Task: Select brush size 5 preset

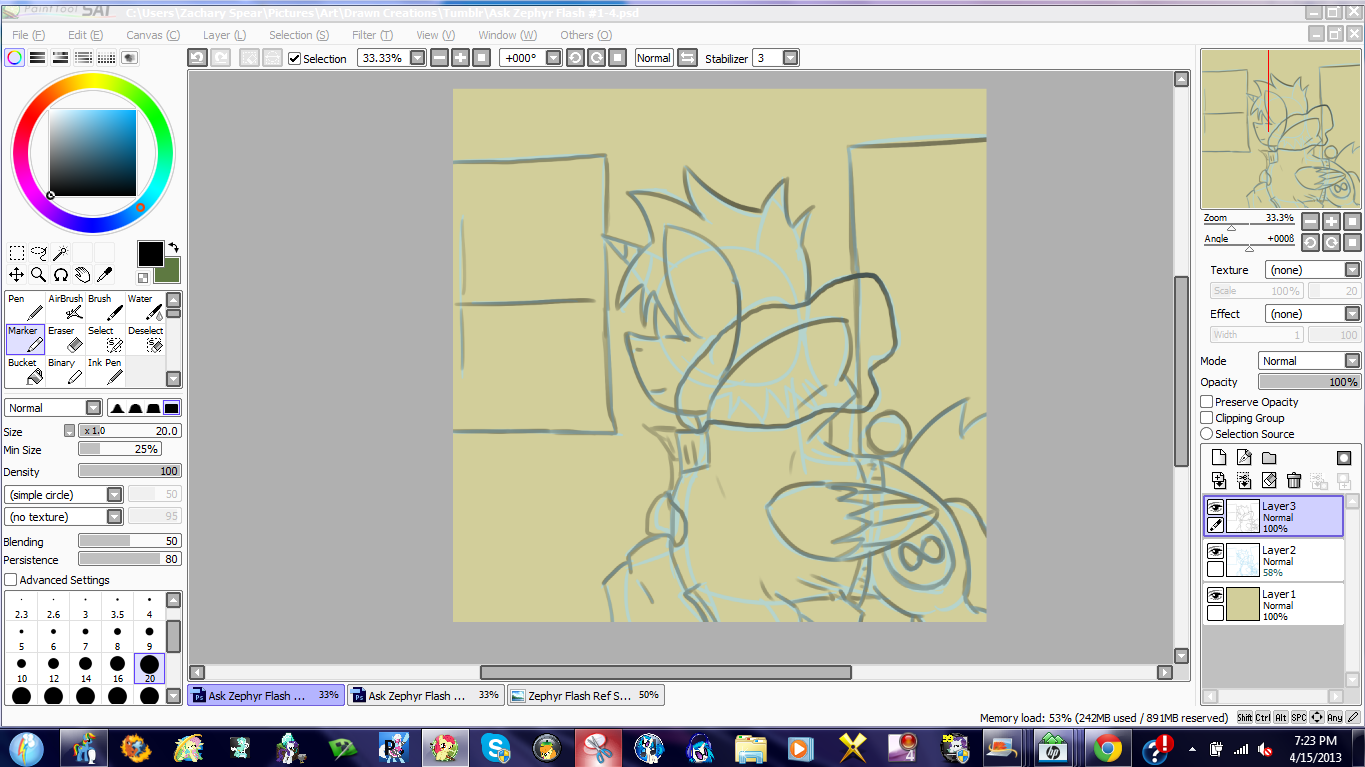Action: point(21,637)
